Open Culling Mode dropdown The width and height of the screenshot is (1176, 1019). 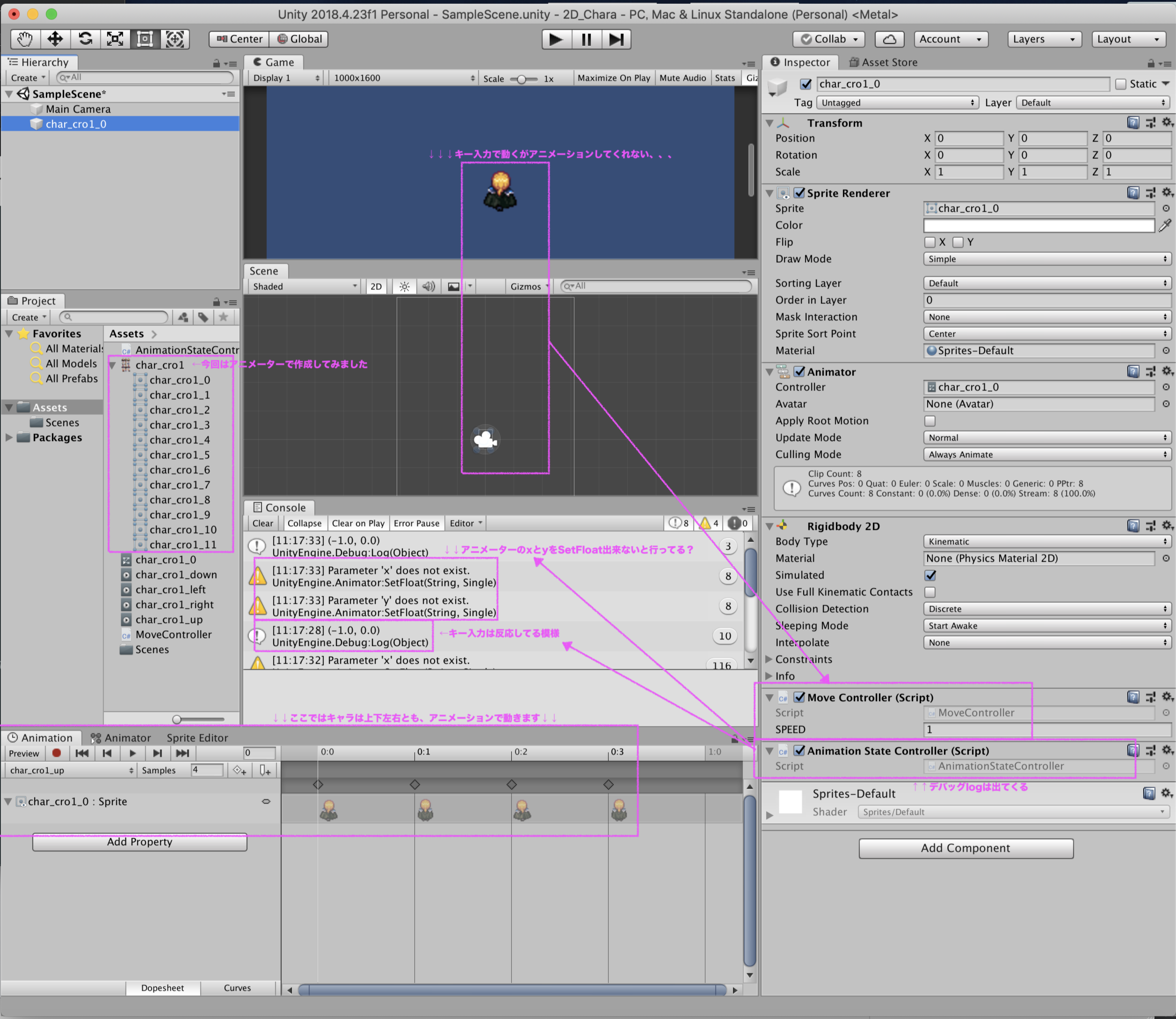[1047, 454]
